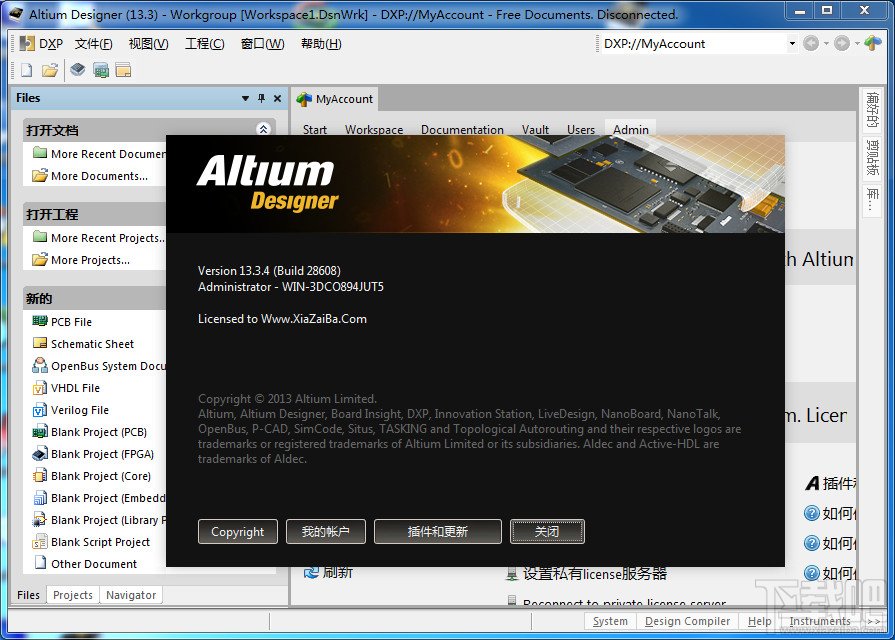Open the Files panel dropdown arrow
This screenshot has width=895, height=640.
point(245,98)
